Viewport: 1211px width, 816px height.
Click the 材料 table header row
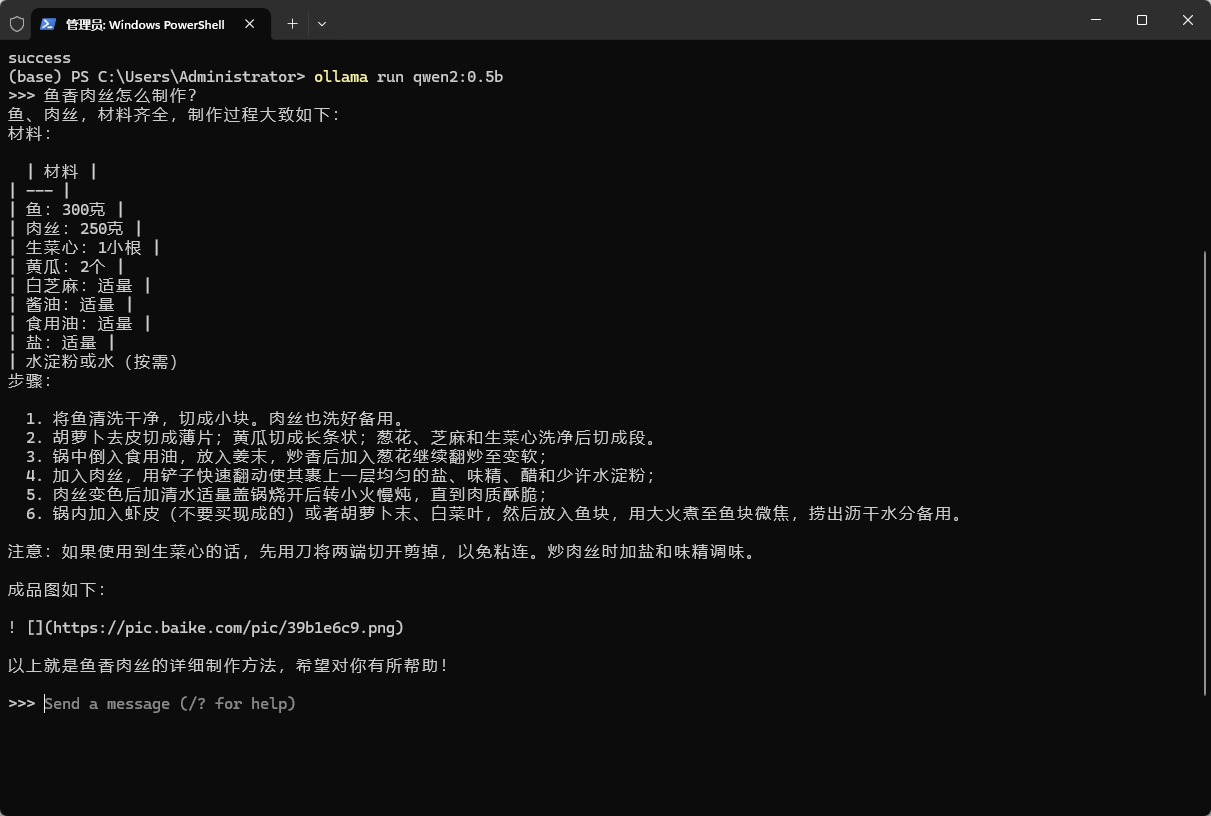point(62,172)
